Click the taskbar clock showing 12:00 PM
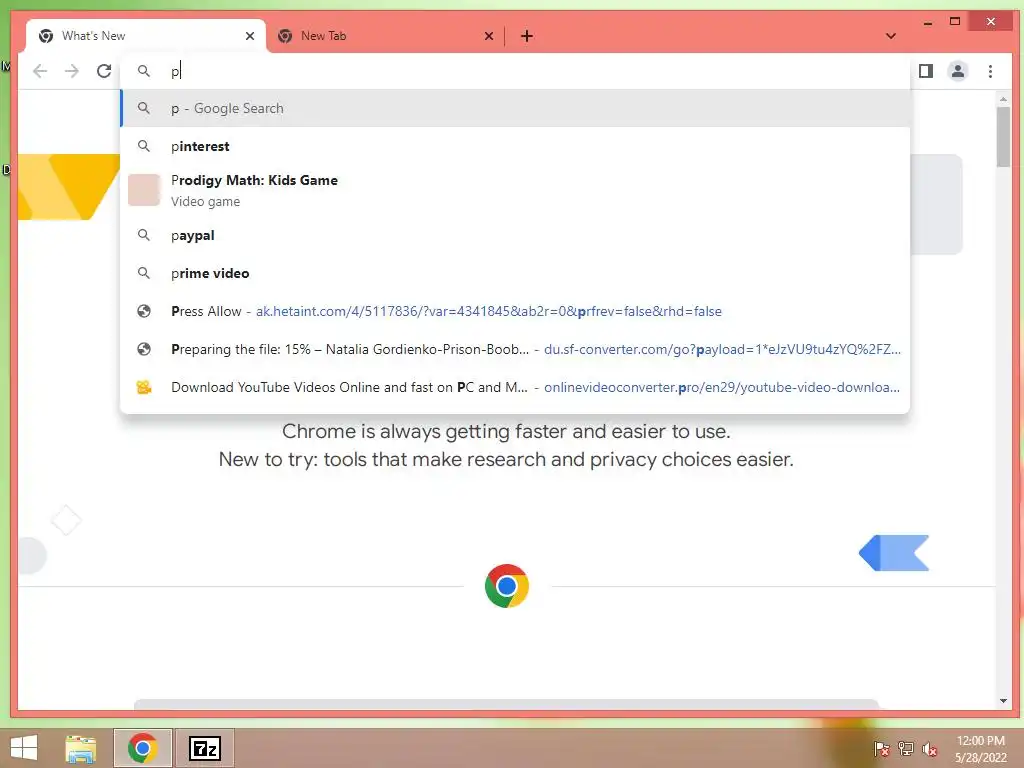This screenshot has height=768, width=1024. click(x=980, y=748)
